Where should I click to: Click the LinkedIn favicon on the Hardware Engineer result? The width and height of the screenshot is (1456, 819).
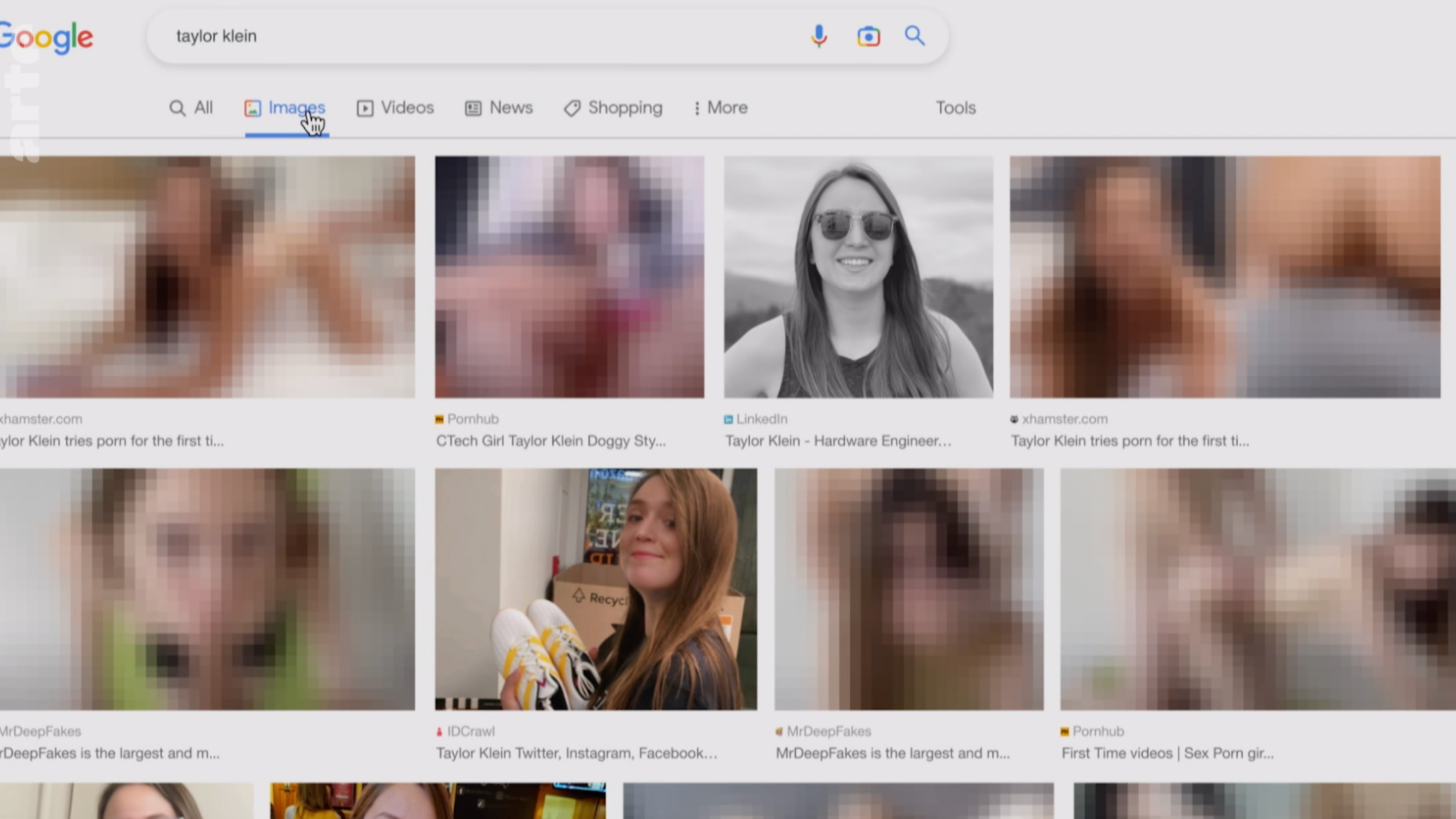click(x=728, y=419)
